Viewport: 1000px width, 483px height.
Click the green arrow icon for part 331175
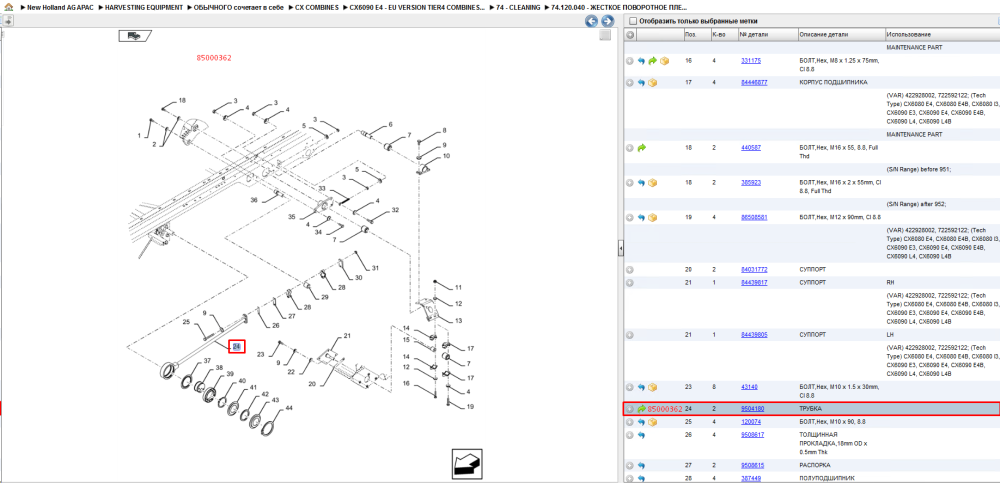tap(652, 61)
